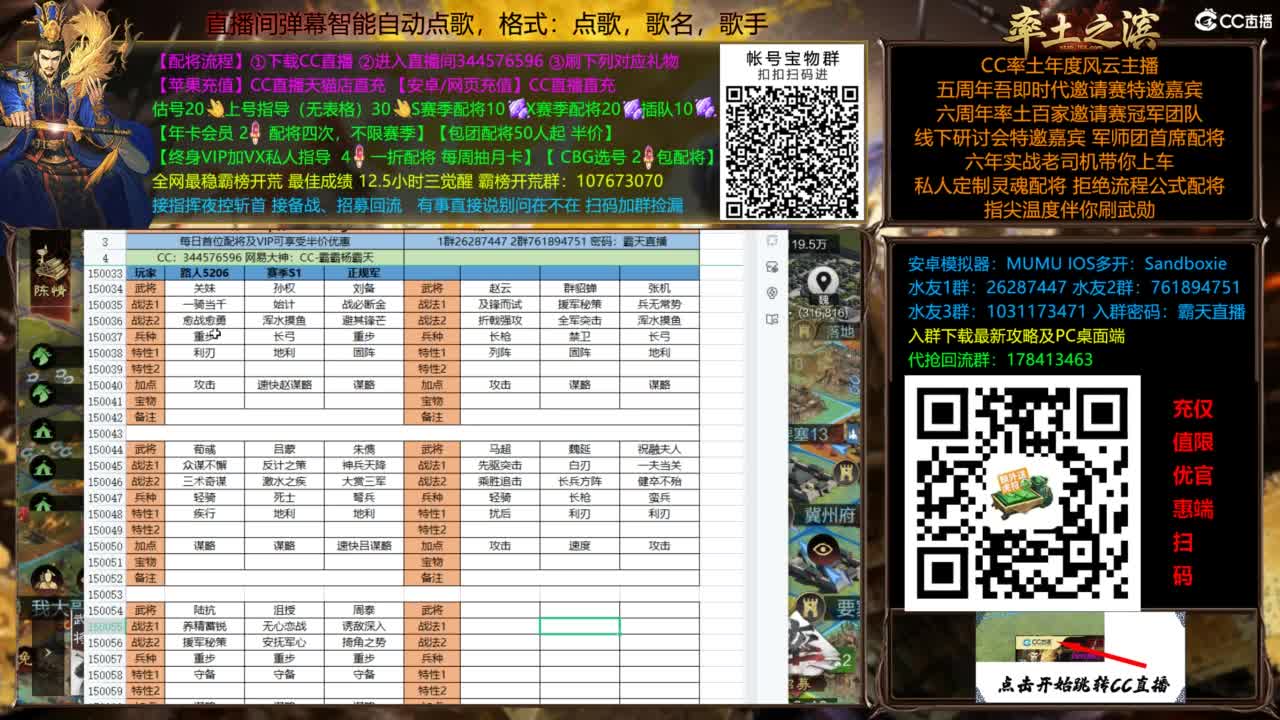Click the 落地 button on the game map
The width and height of the screenshot is (1280, 720).
843,330
